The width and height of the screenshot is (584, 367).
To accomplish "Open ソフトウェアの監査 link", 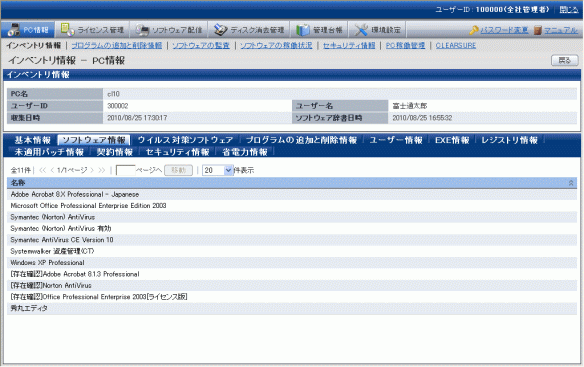I will tap(201, 45).
